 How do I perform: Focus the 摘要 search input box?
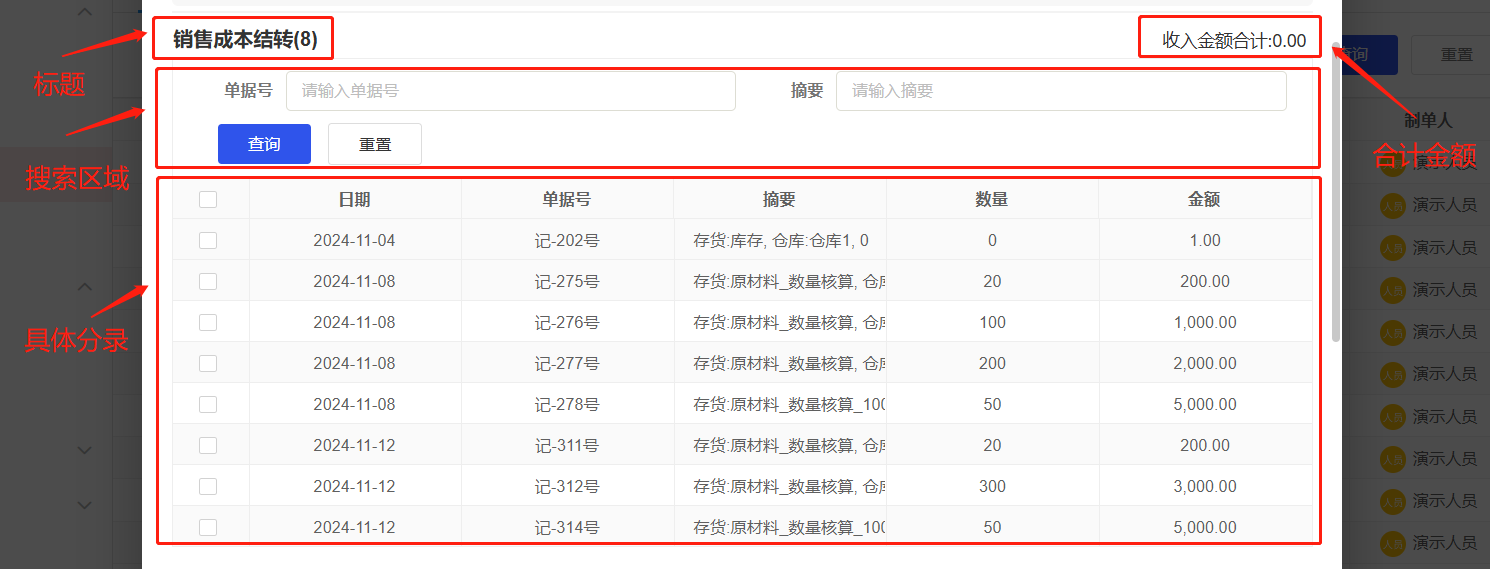pyautogui.click(x=1060, y=91)
